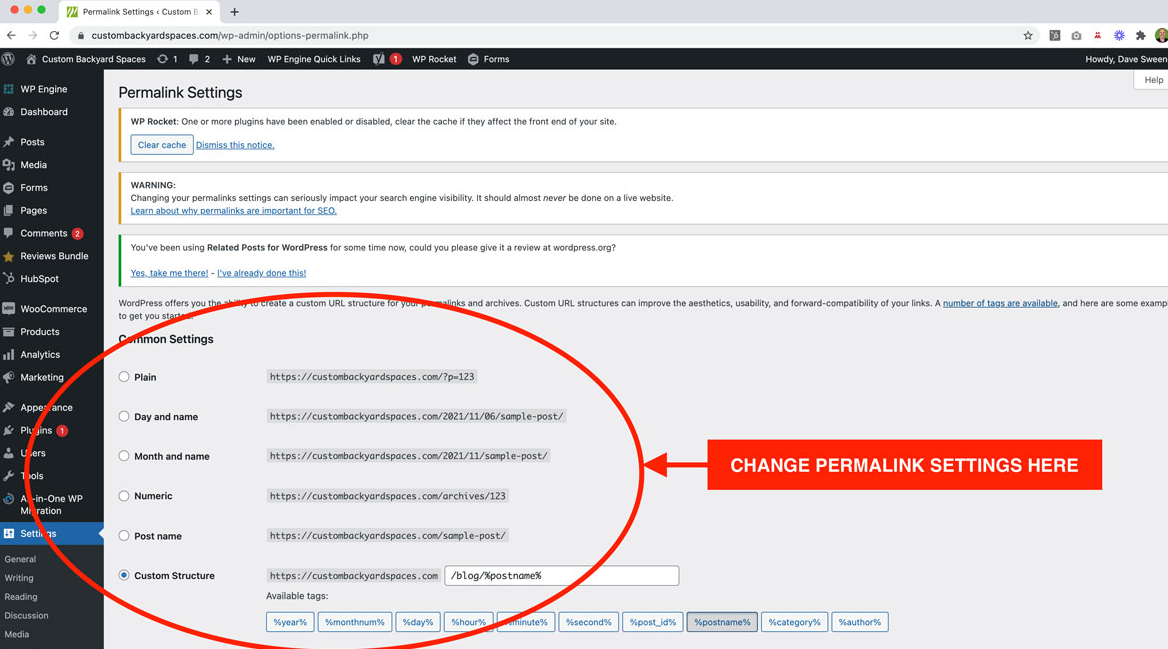
Task: Bookmark this page with the star icon
Action: coord(1027,36)
